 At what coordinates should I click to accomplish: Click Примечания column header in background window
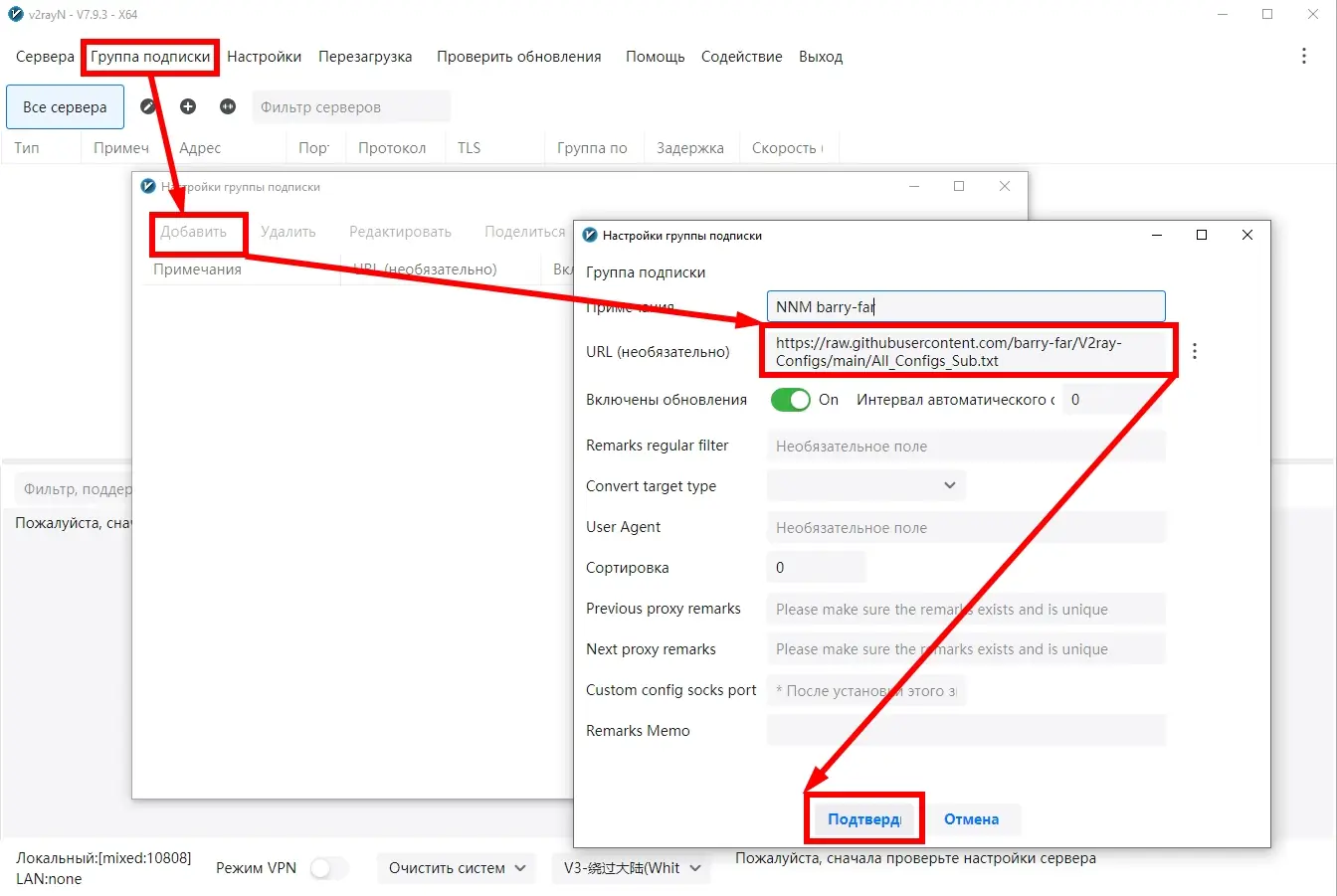coord(197,269)
